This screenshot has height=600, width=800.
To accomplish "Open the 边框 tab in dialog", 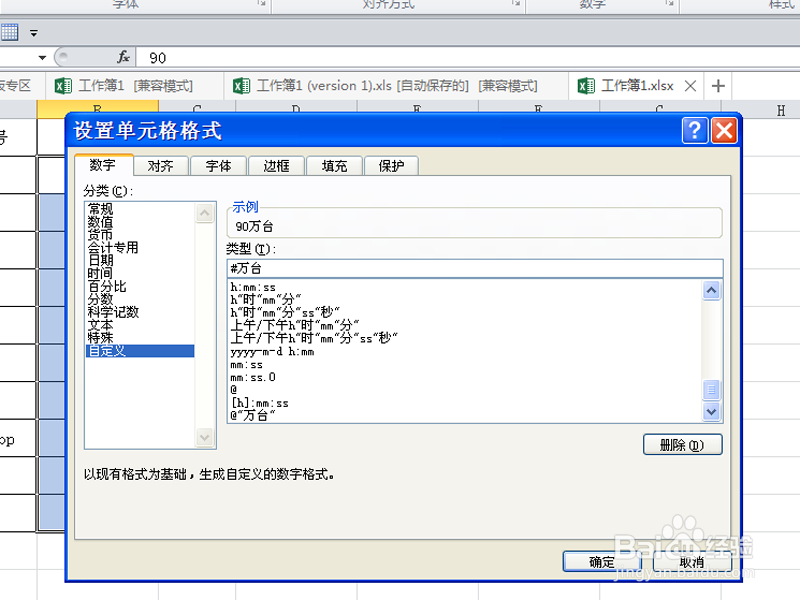I will 276,166.
